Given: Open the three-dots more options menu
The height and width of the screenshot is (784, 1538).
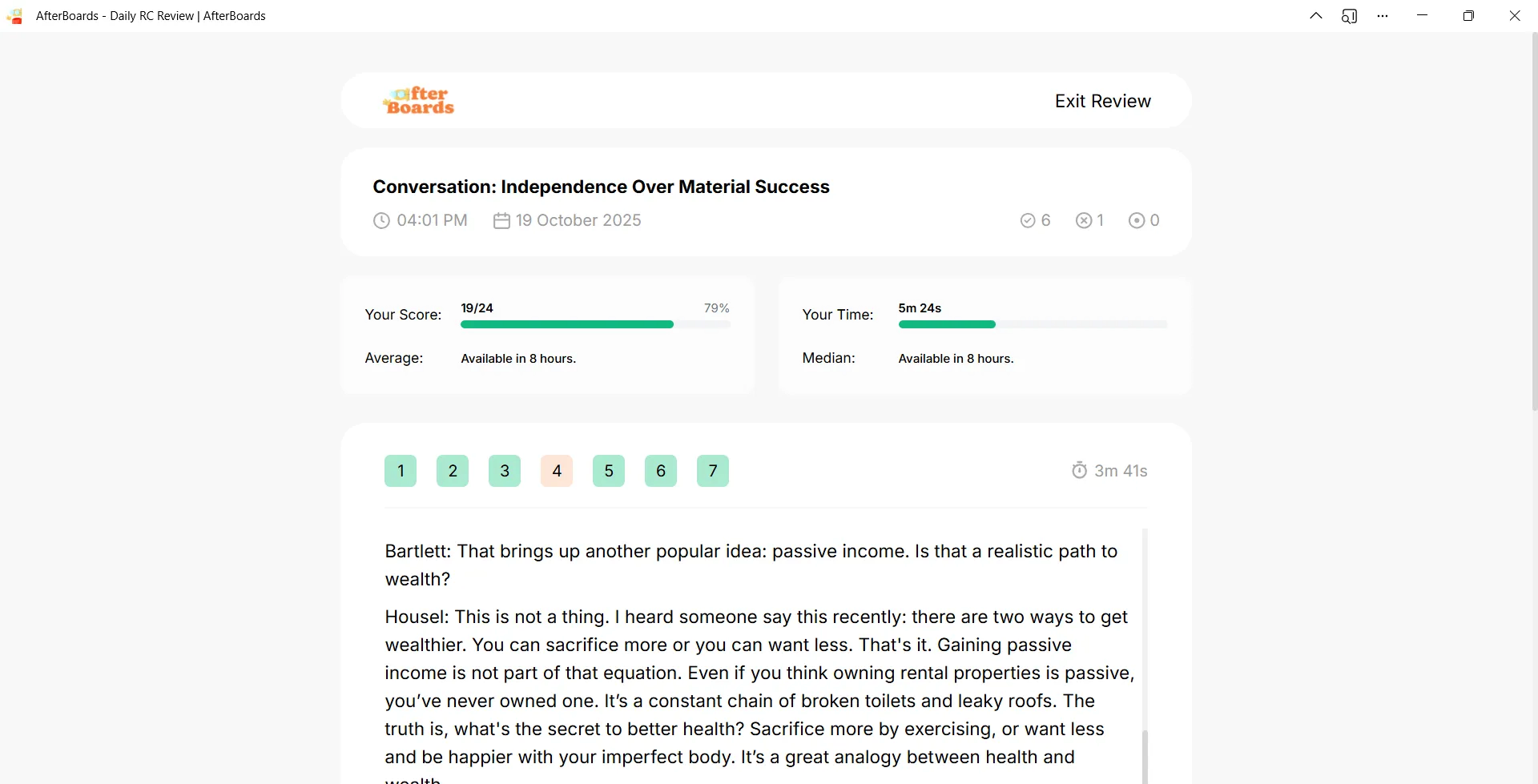Looking at the screenshot, I should (1383, 16).
